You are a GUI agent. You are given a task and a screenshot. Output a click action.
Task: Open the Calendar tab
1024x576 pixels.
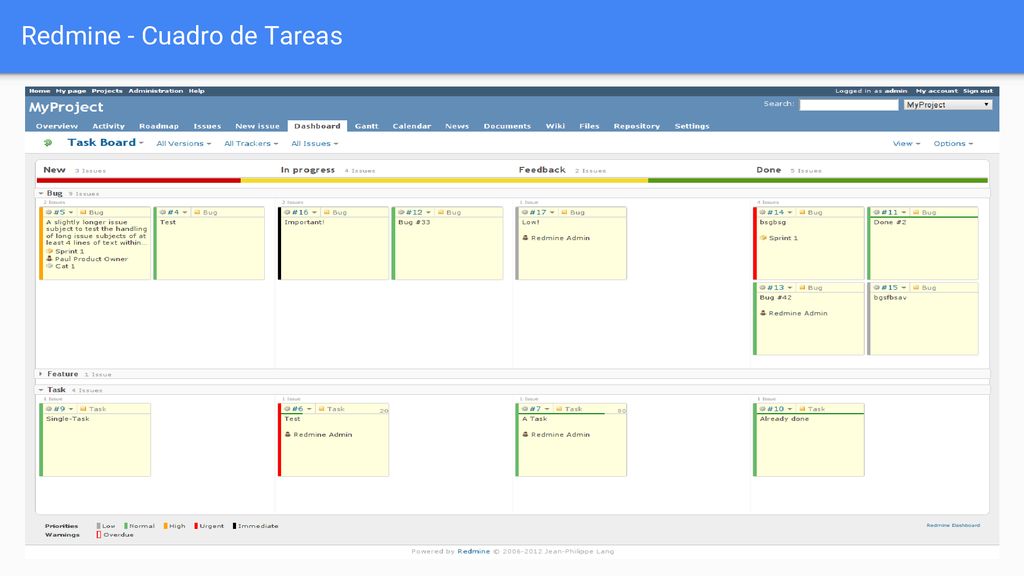pos(411,126)
